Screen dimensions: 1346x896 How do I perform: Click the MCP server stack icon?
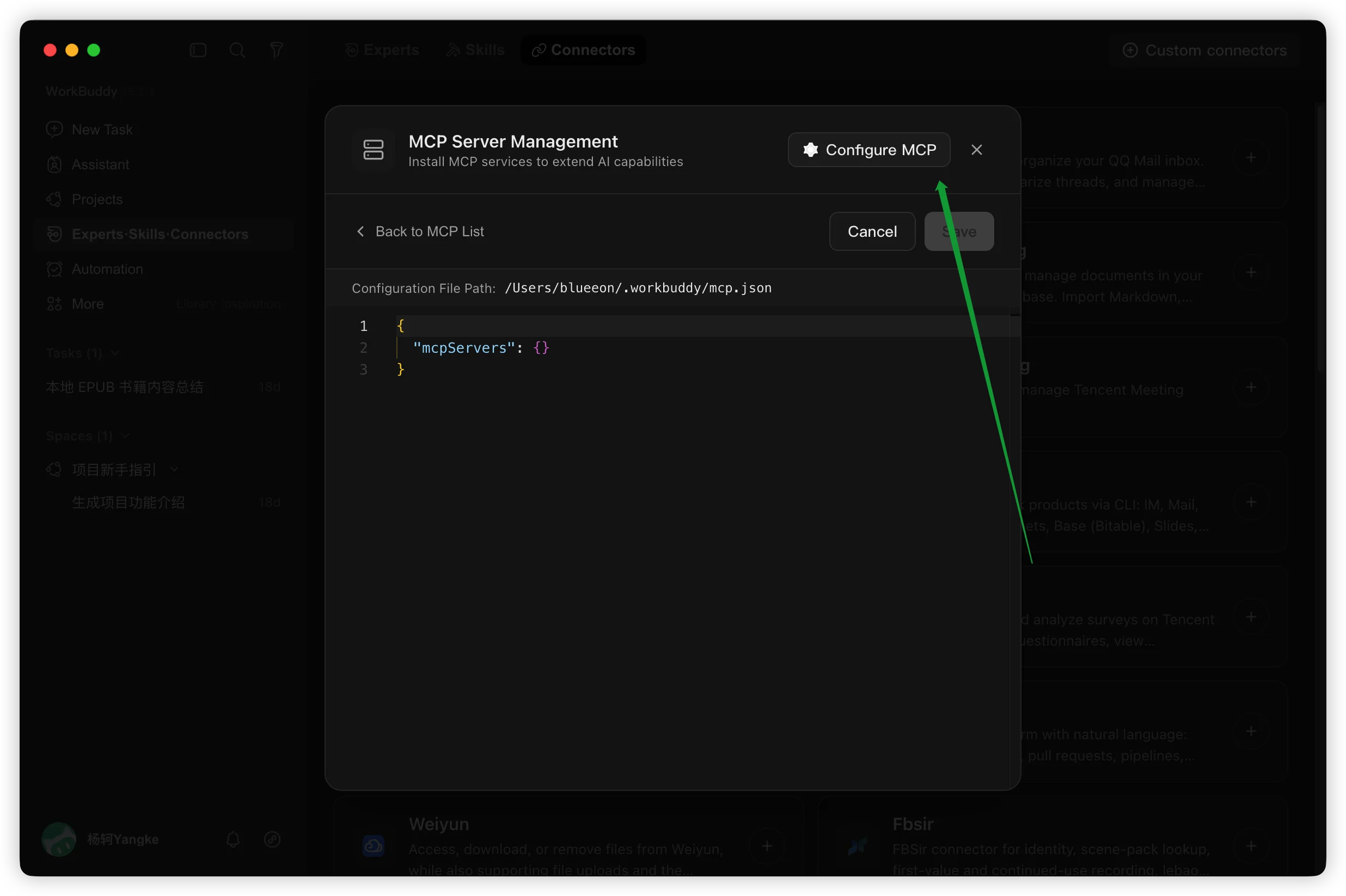(373, 150)
